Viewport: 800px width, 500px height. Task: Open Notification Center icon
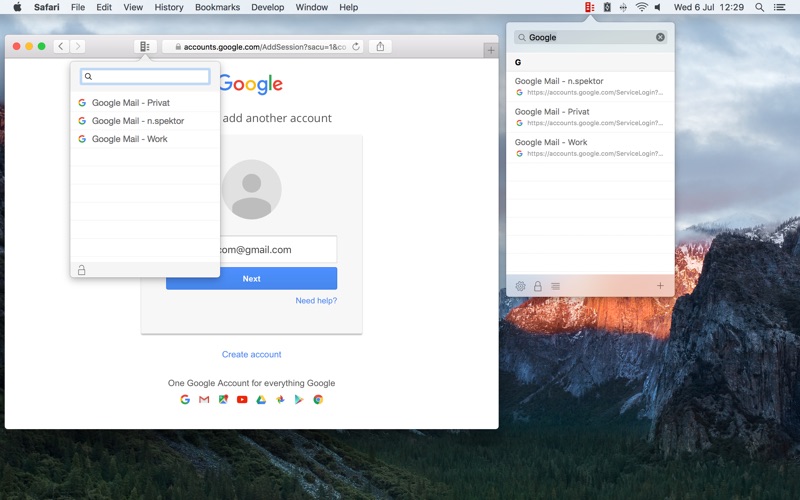tap(780, 7)
